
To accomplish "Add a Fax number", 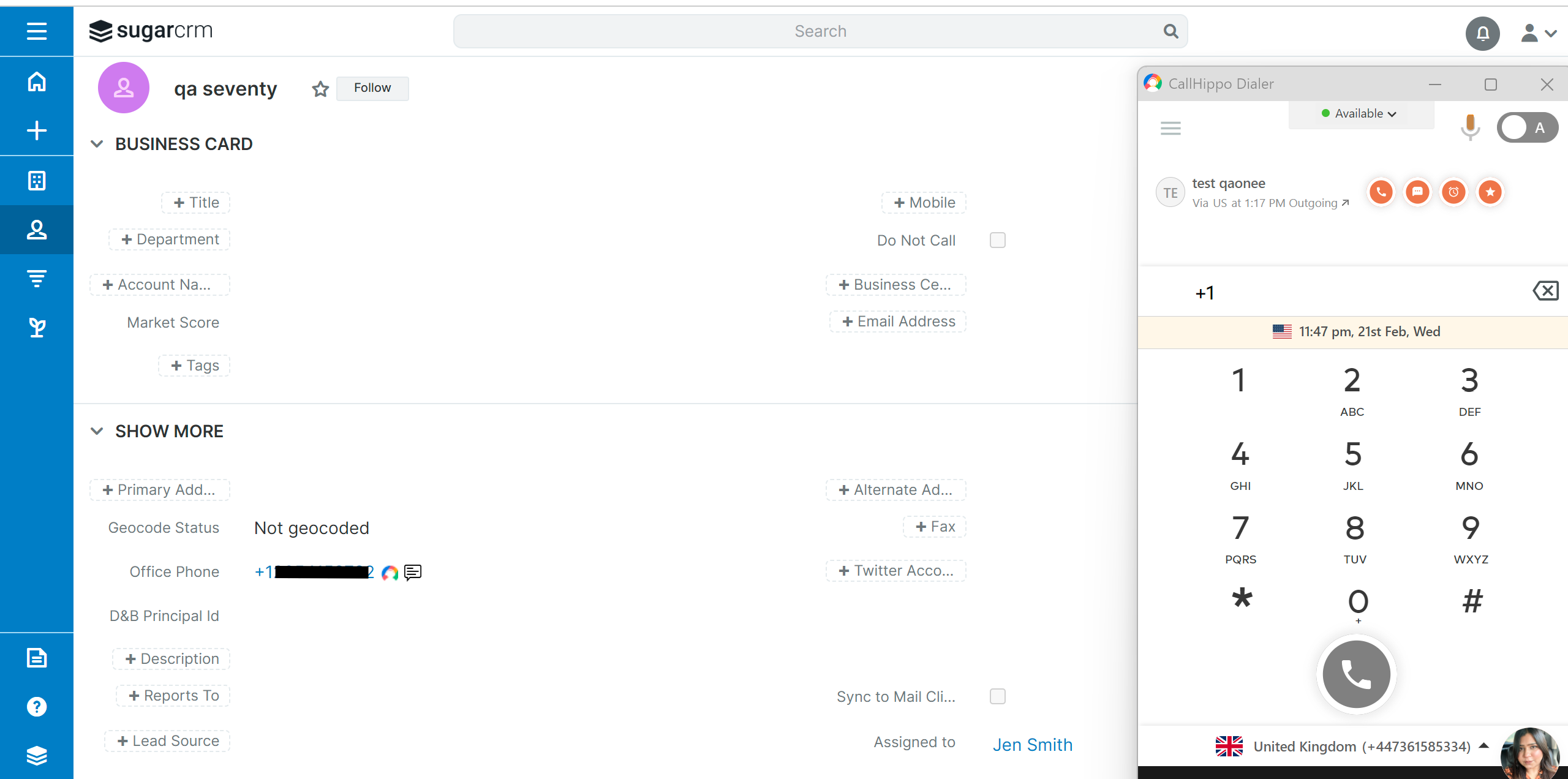I will click(x=935, y=527).
